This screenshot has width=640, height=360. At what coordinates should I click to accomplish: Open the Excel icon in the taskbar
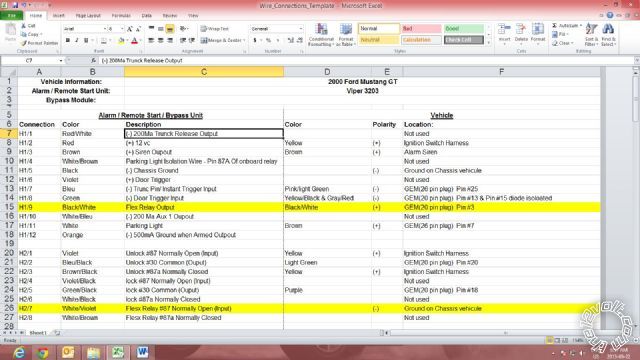point(118,352)
